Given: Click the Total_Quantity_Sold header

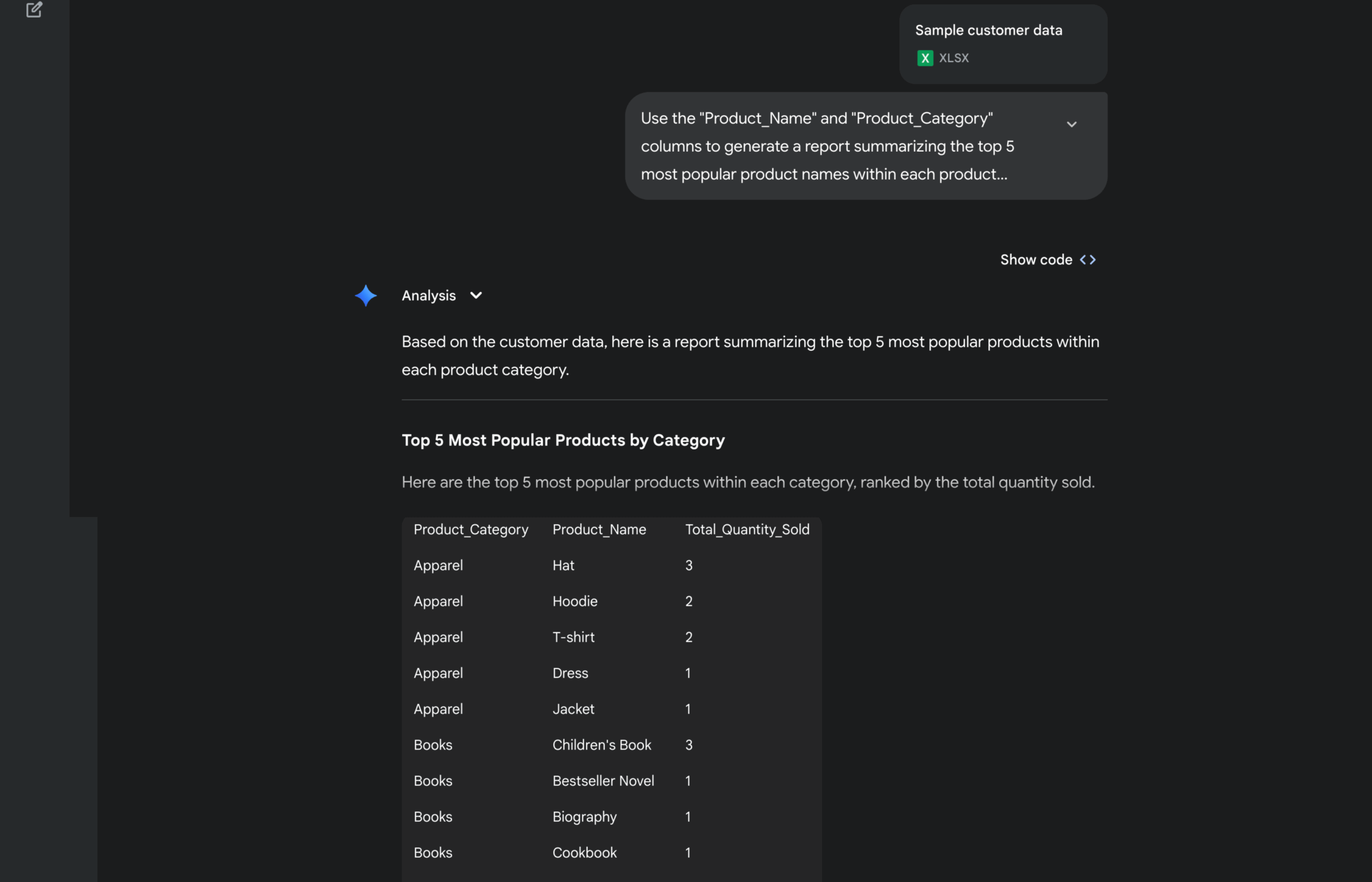Looking at the screenshot, I should point(748,529).
